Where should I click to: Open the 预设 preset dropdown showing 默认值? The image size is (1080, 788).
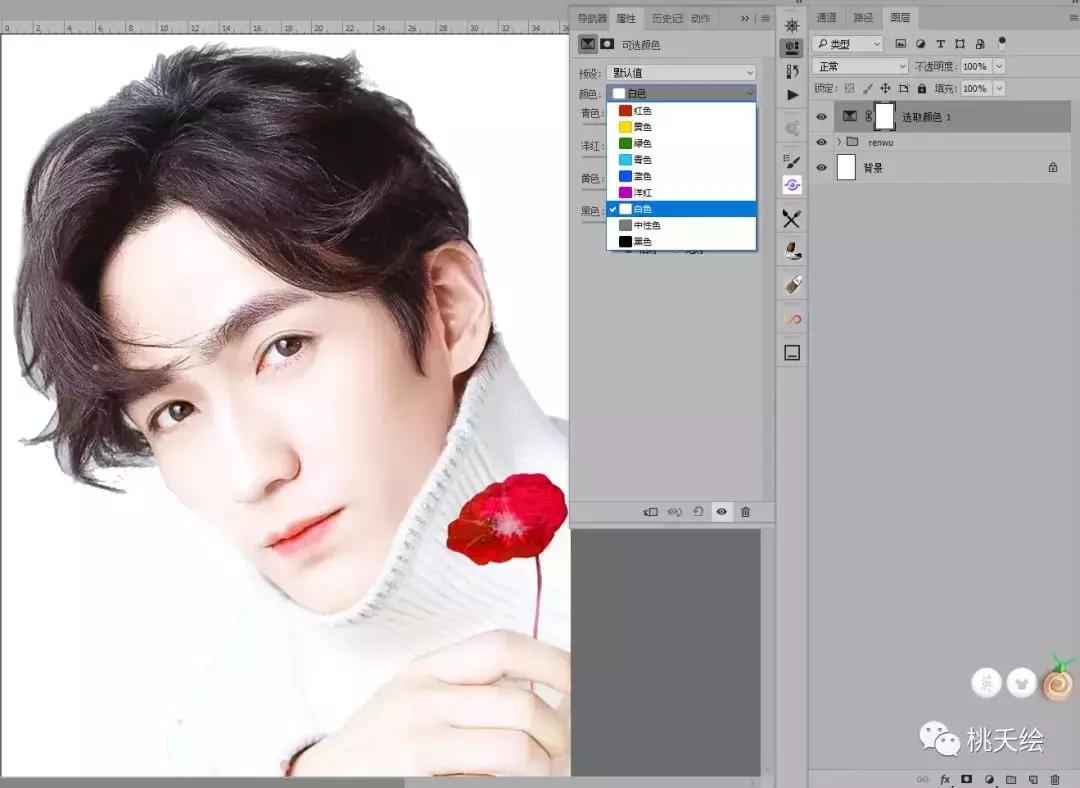pos(681,72)
